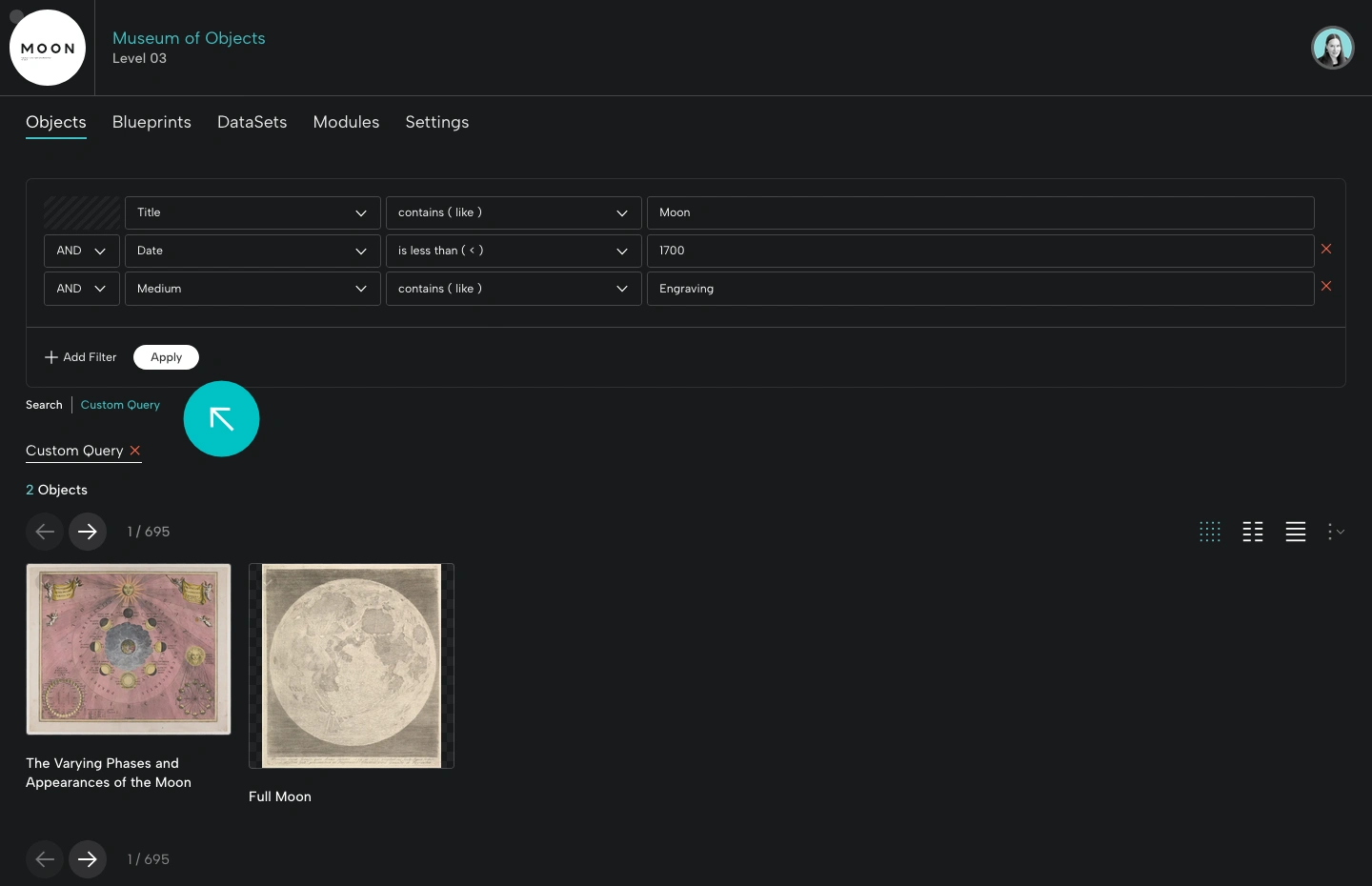Screen dimensions: 1372x886
Task: Switch to the single-column list view
Action: (1295, 532)
